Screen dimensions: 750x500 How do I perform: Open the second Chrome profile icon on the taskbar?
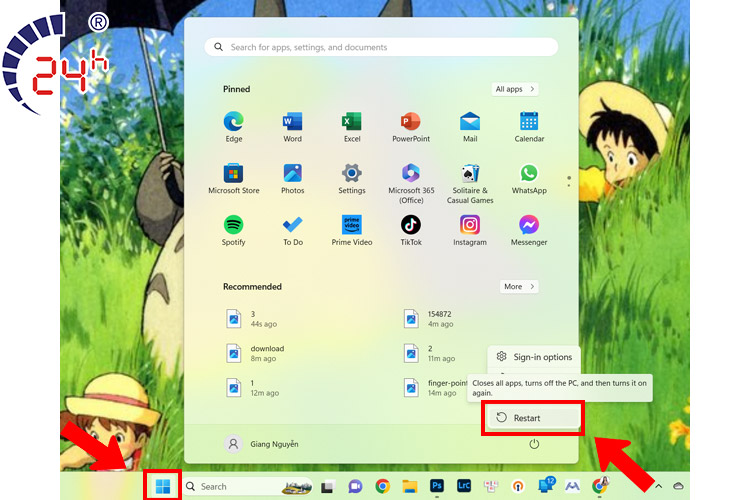(600, 485)
